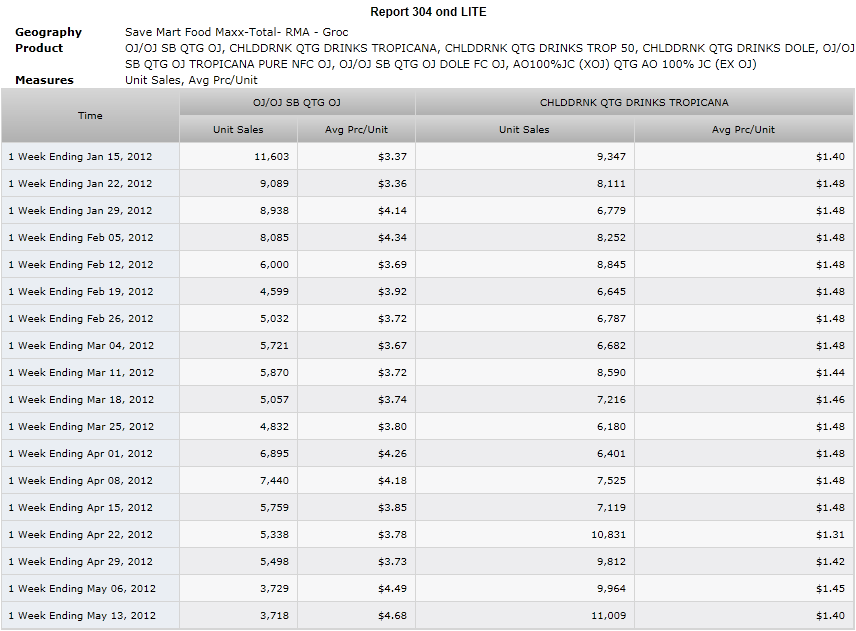The height and width of the screenshot is (631, 856).
Task: Click 'Save Mart Food Maxx-Total- RMA - Groc' text
Action: tap(236, 32)
